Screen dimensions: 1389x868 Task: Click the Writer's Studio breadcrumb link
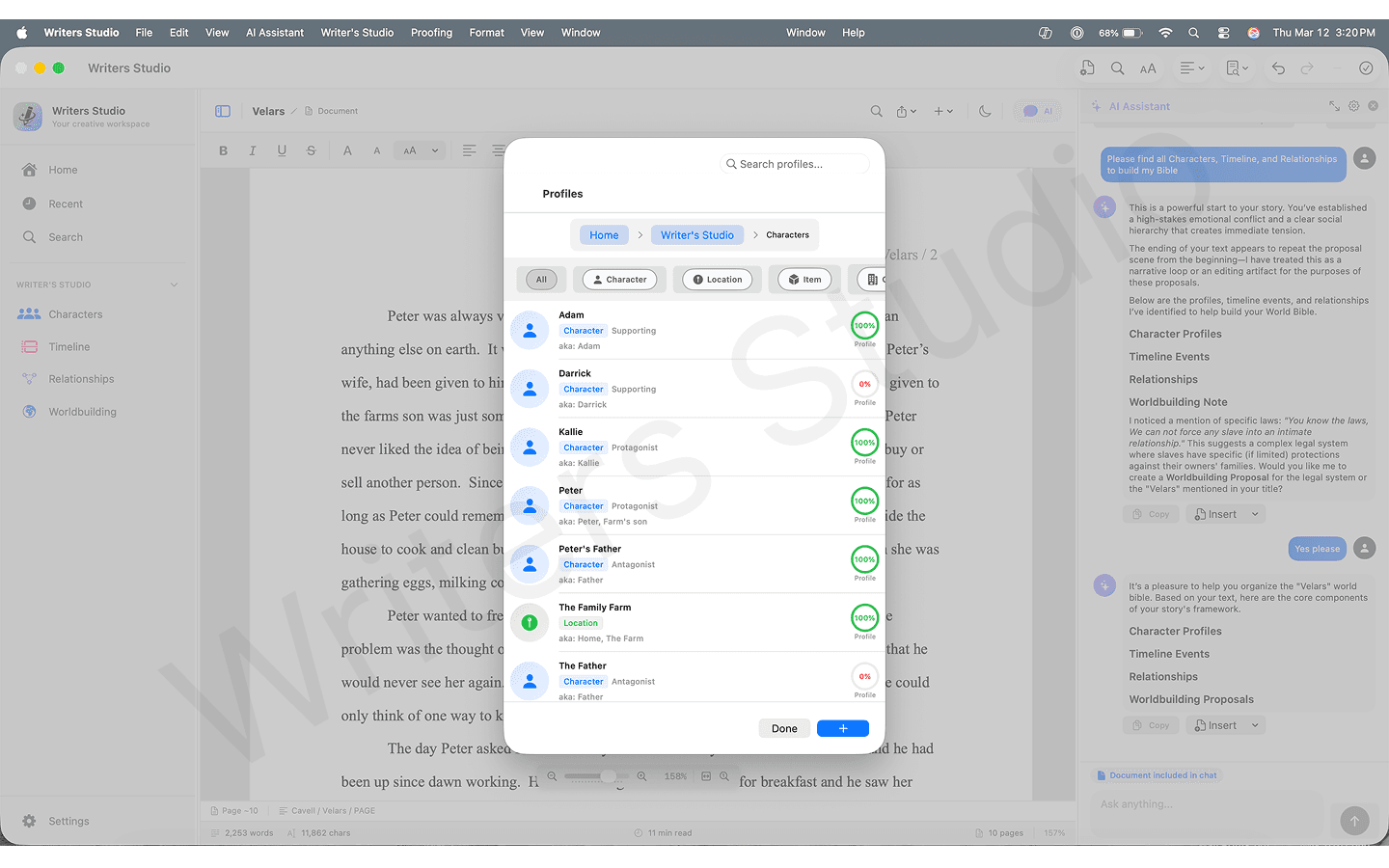[x=697, y=235]
